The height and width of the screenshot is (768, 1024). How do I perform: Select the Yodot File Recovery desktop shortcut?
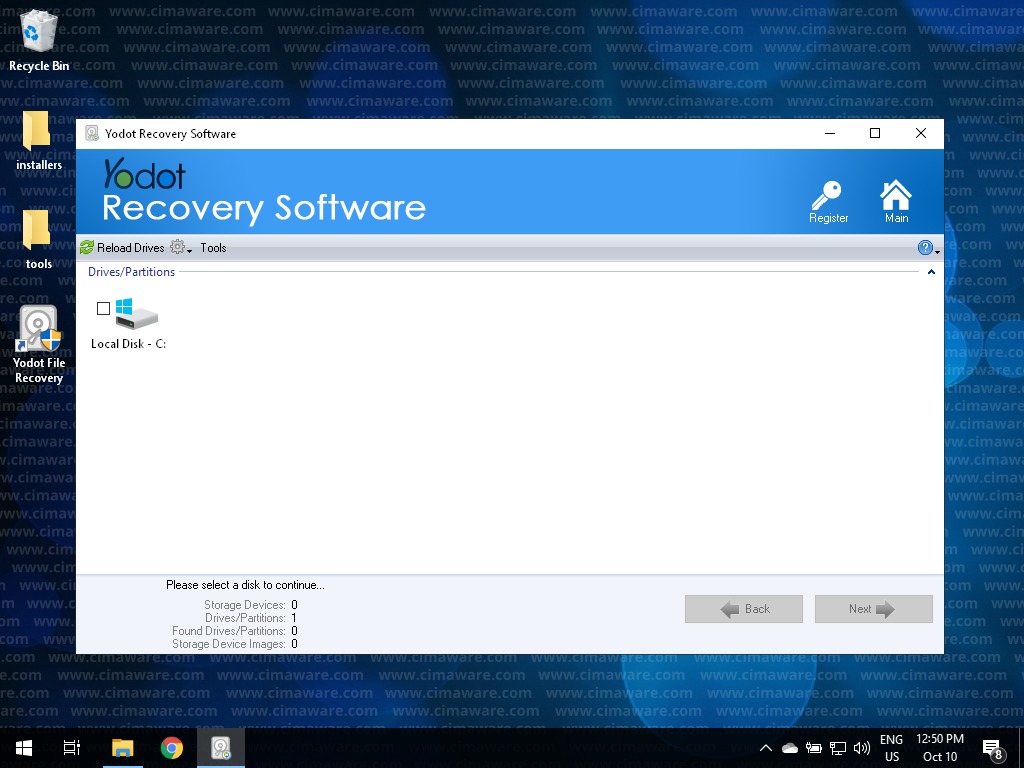pyautogui.click(x=39, y=345)
